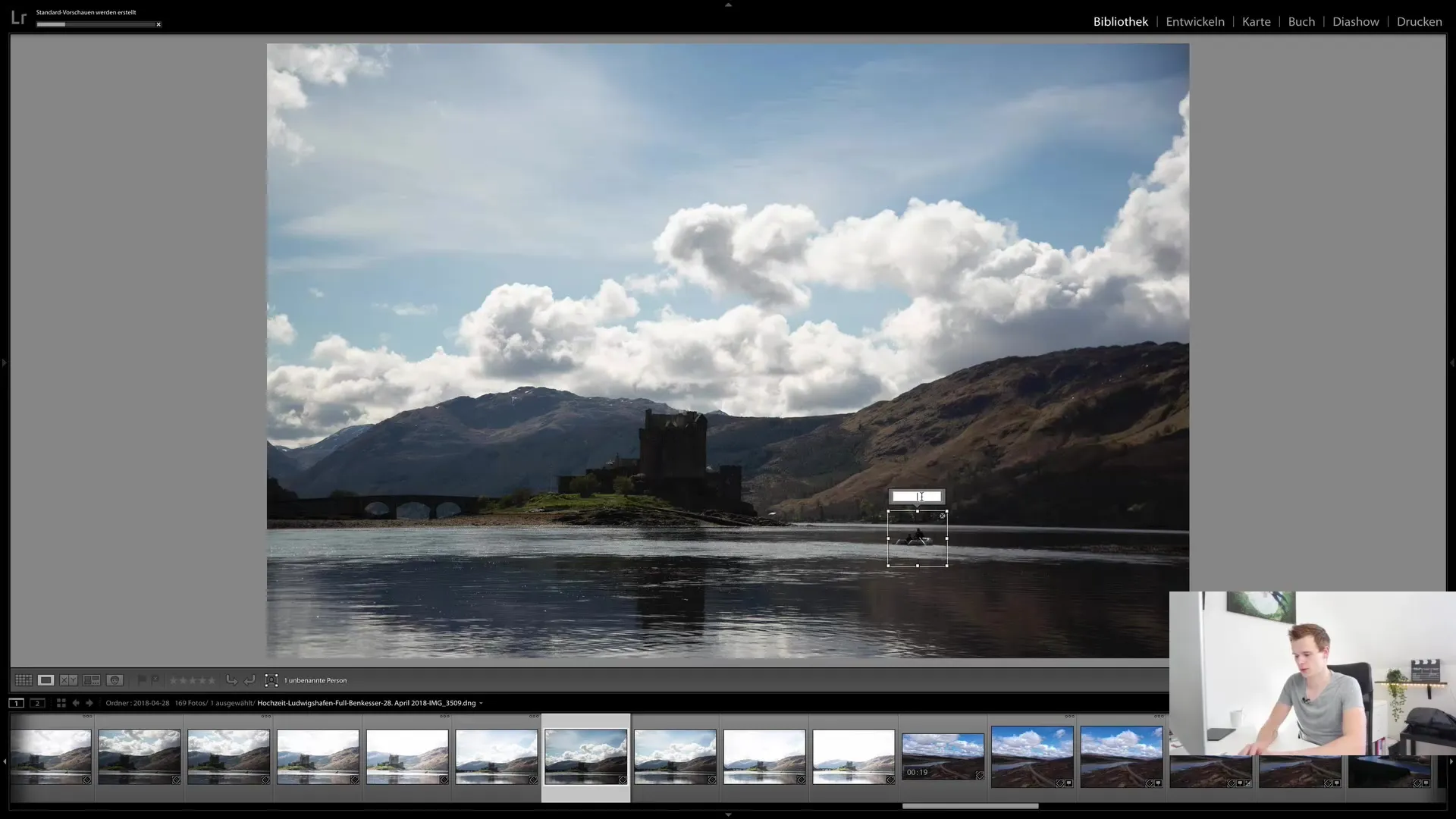
Task: Rotate photo counterclockwise arrow icon
Action: pos(232,680)
